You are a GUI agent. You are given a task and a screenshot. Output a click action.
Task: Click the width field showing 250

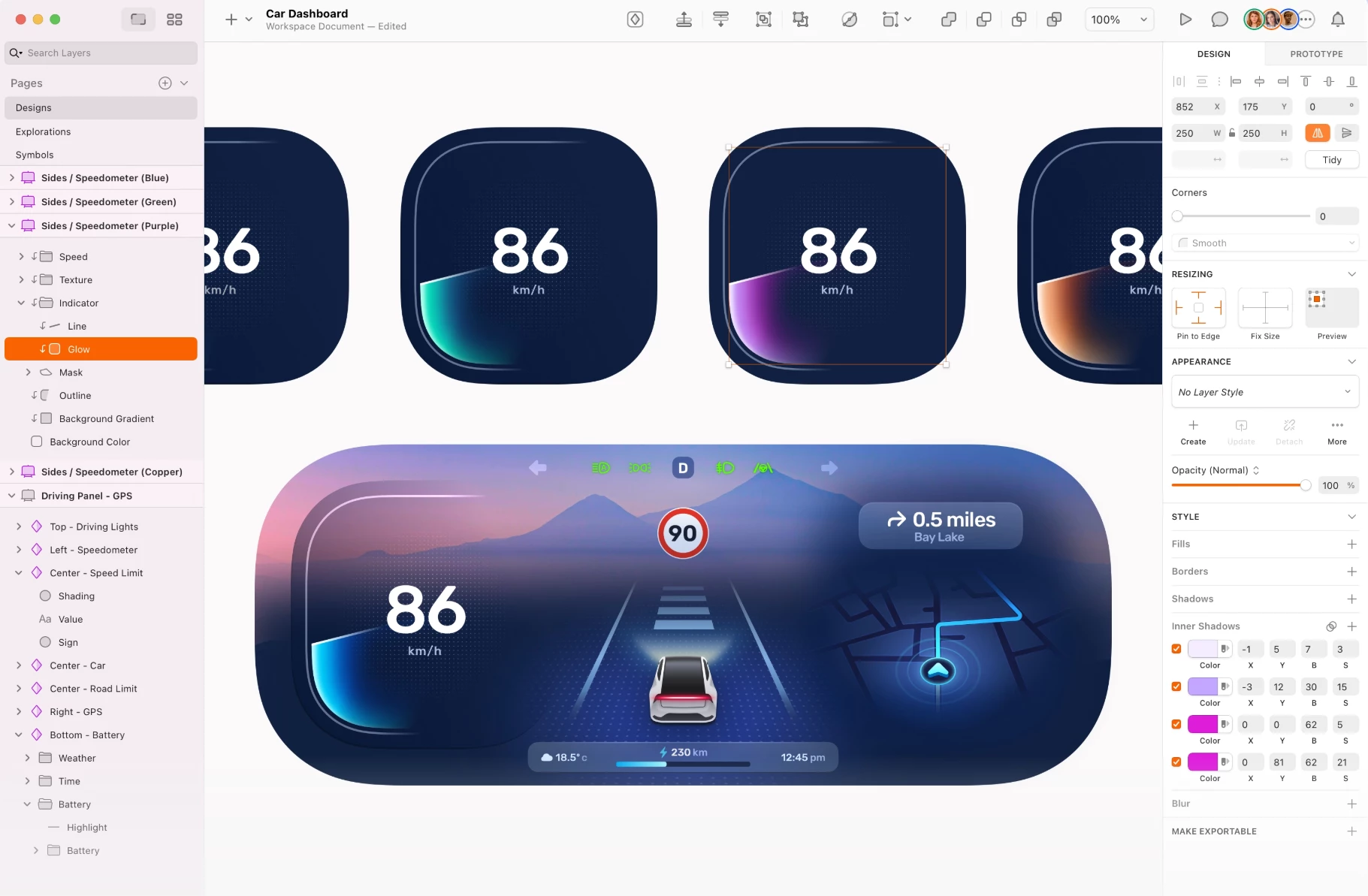[x=1198, y=133]
